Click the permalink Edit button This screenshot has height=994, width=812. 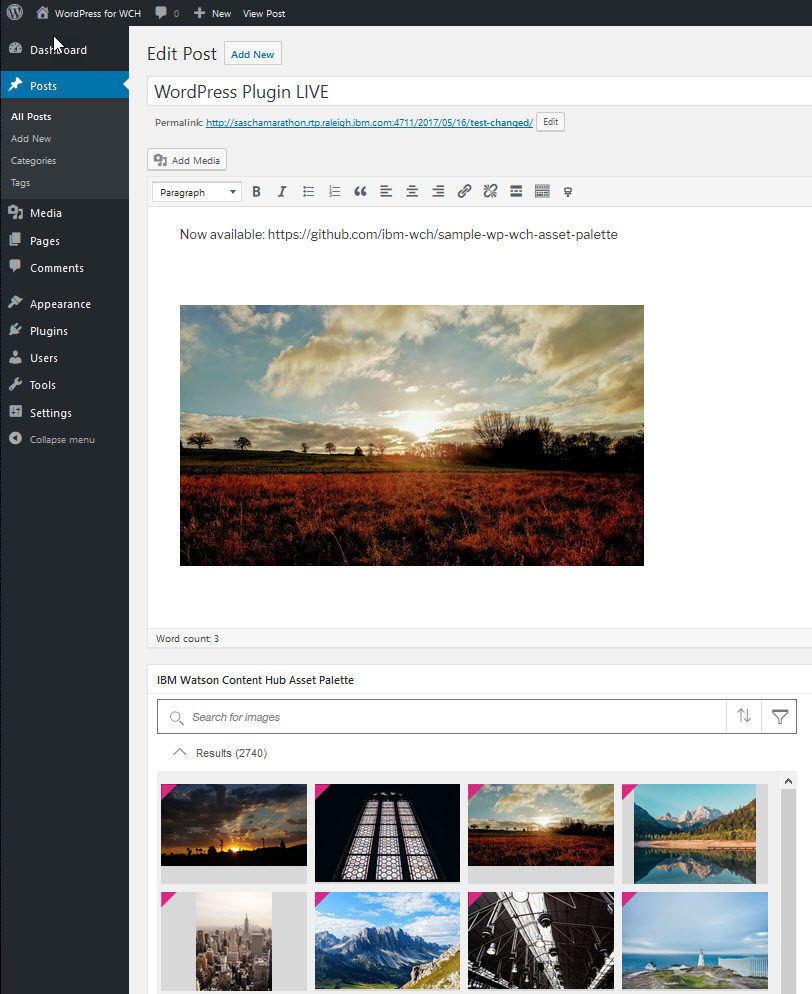click(550, 122)
